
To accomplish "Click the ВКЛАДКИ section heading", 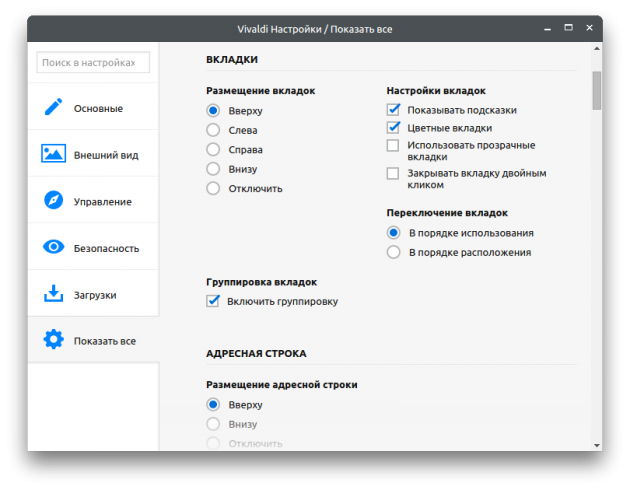I will coord(232,59).
